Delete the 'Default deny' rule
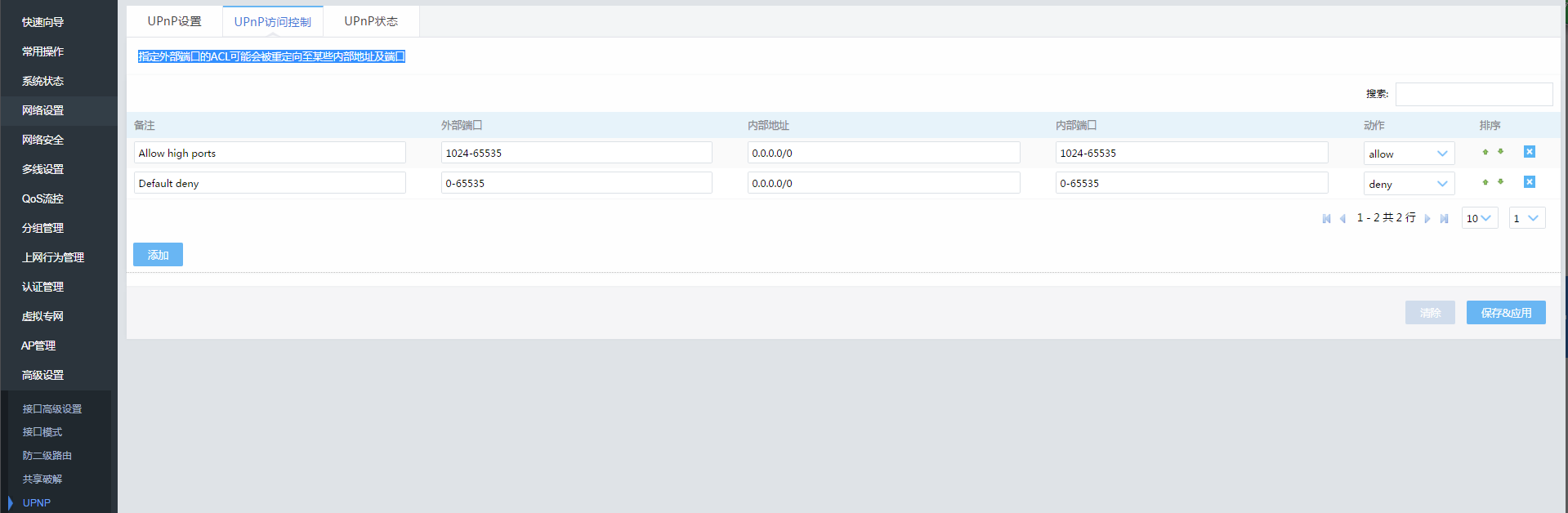 tap(1529, 182)
